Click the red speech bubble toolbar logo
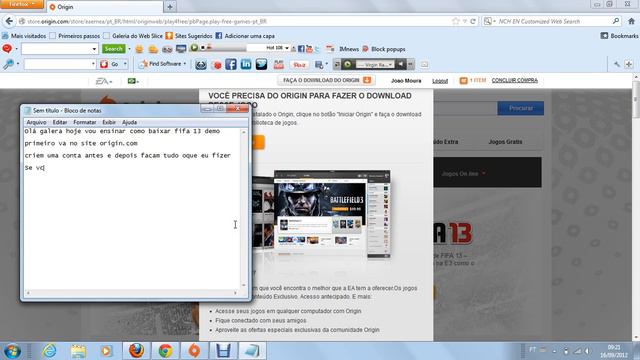Screen dimensions: 640x360 click(7, 49)
